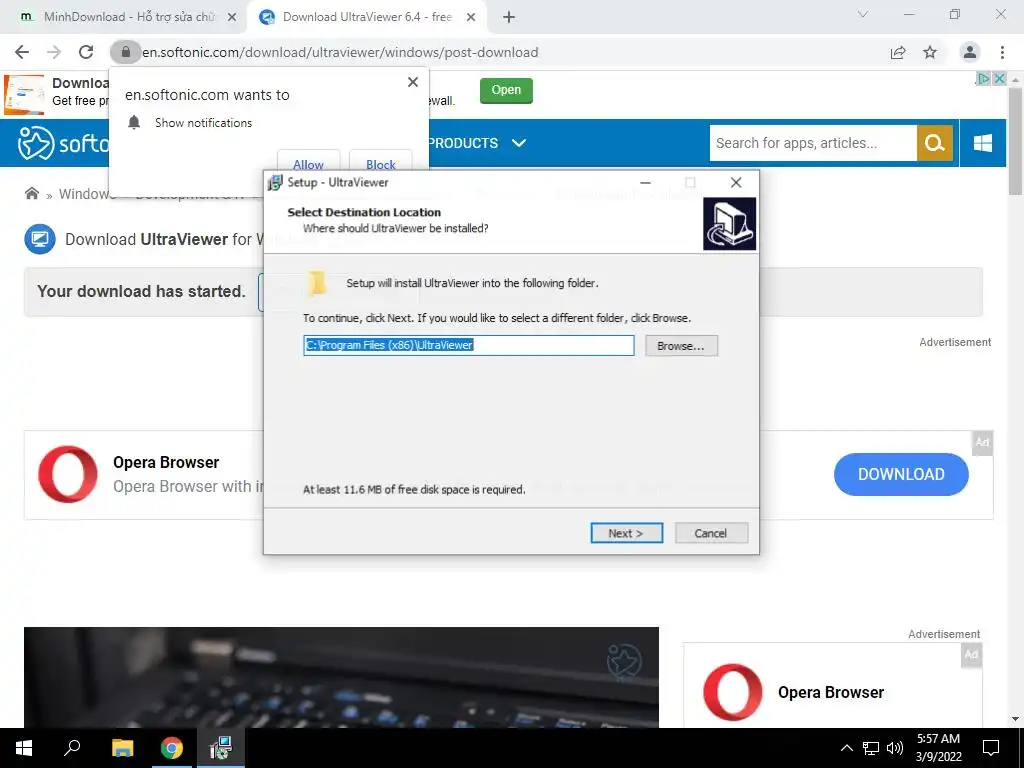This screenshot has height=768, width=1024.
Task: Click the green Open ad button
Action: click(x=506, y=90)
